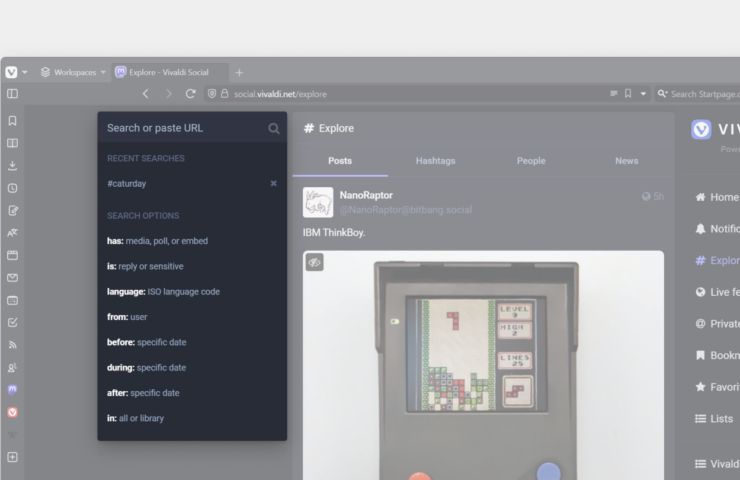Click the Explore column heading

(329, 128)
